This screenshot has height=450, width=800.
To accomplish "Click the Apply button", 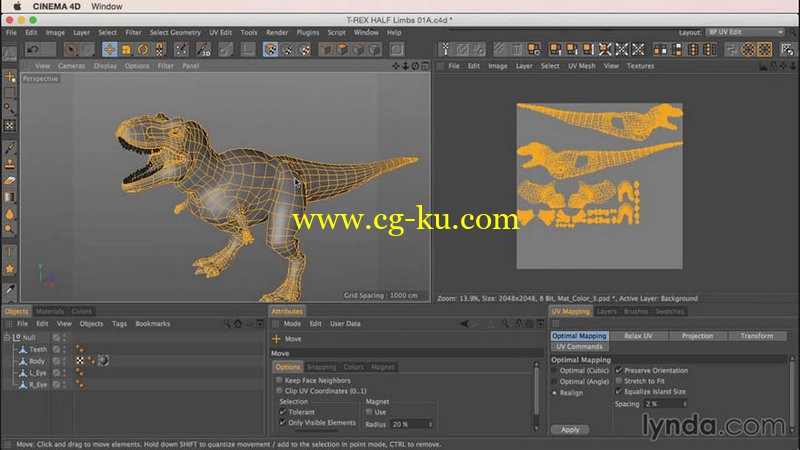I will point(570,430).
